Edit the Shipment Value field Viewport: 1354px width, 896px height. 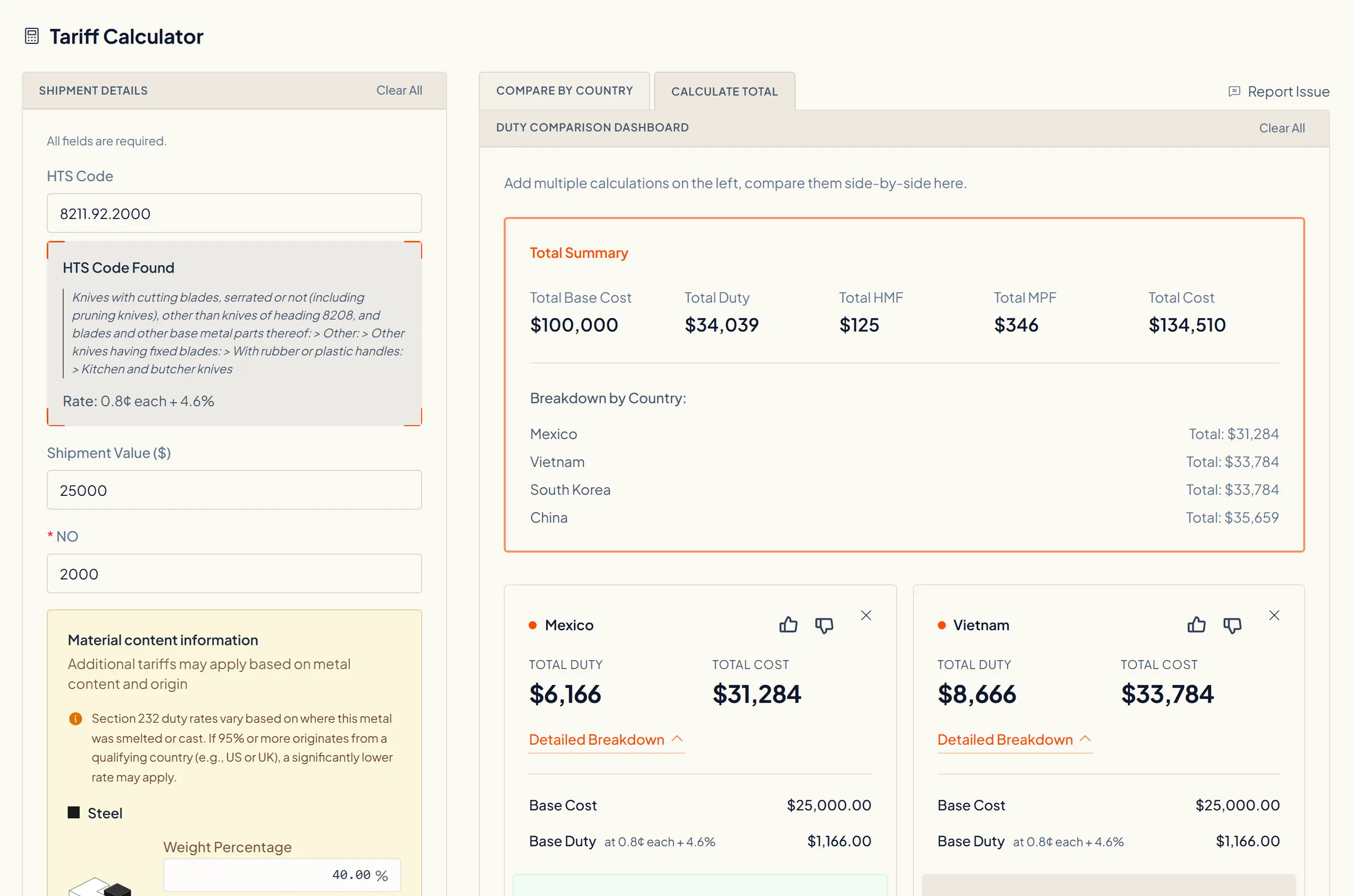(234, 490)
